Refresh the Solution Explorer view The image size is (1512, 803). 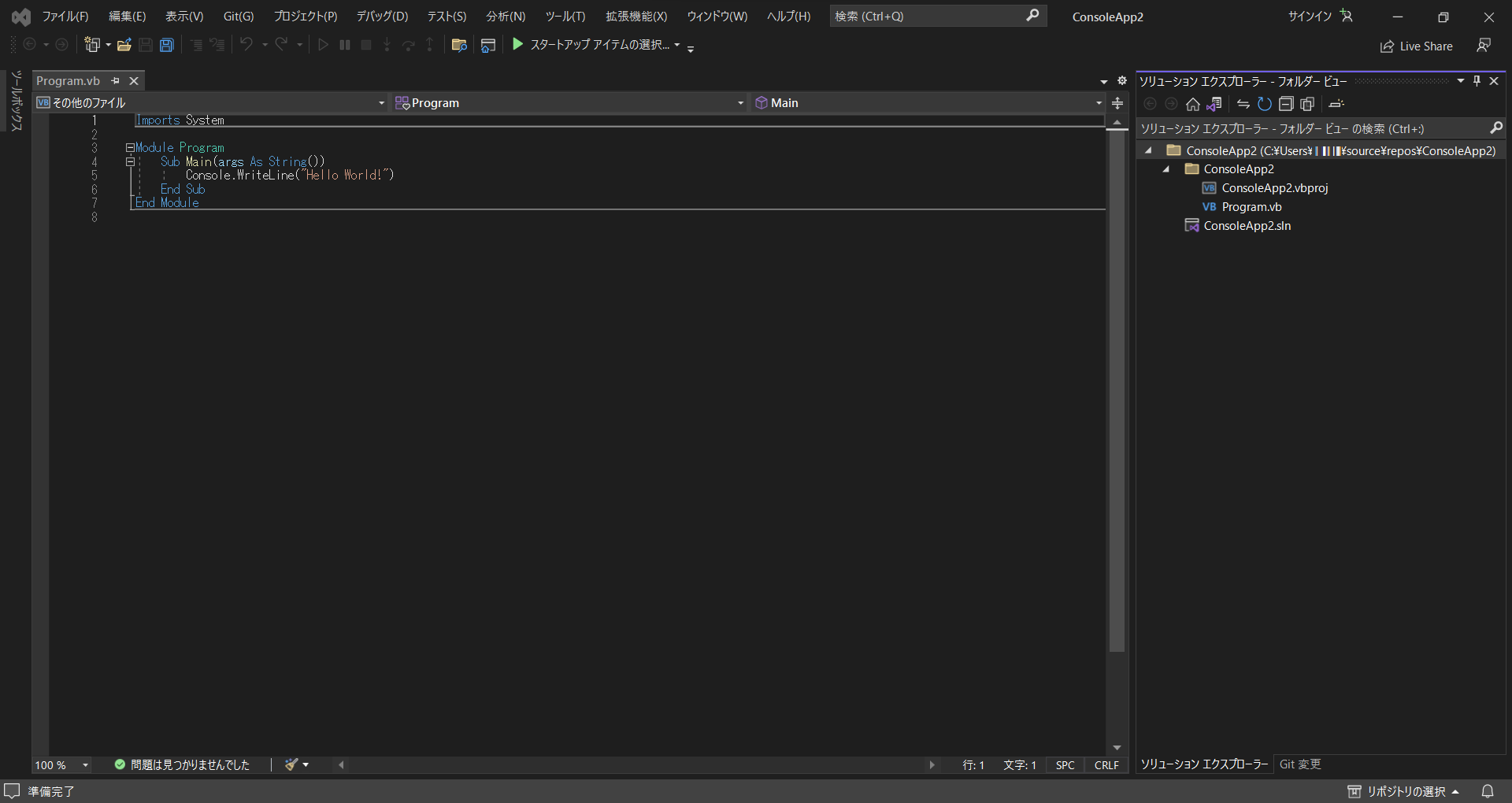(x=1265, y=103)
